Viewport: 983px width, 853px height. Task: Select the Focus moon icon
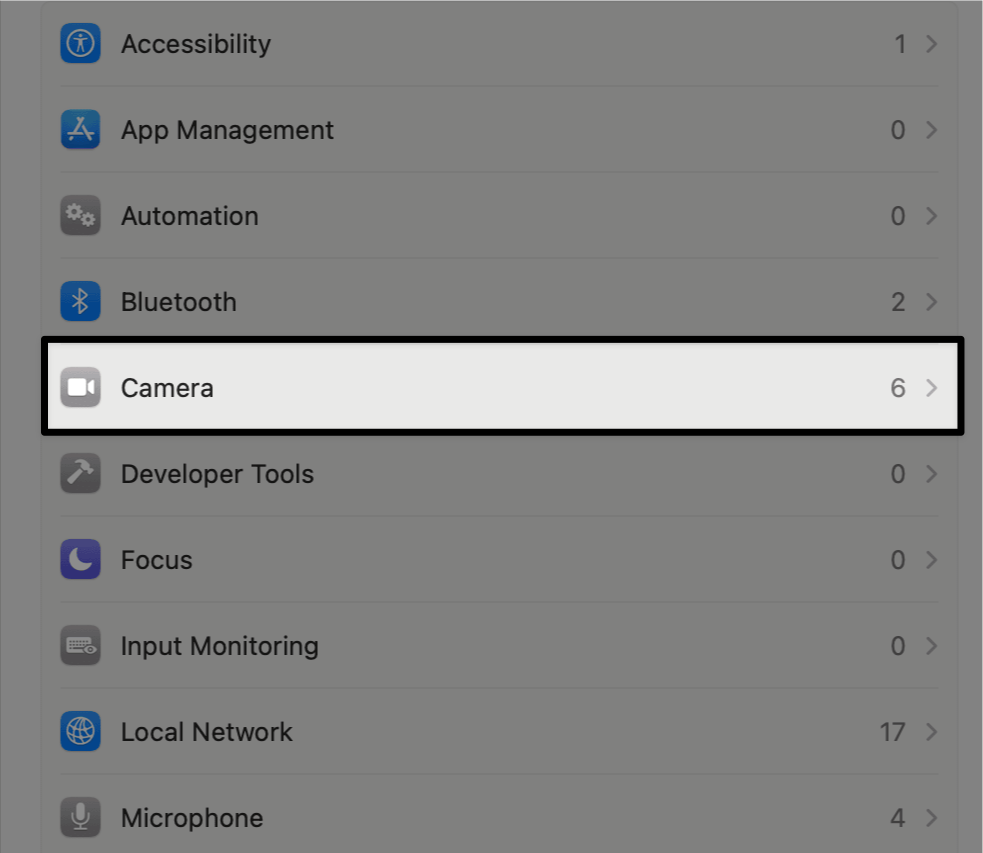click(80, 559)
